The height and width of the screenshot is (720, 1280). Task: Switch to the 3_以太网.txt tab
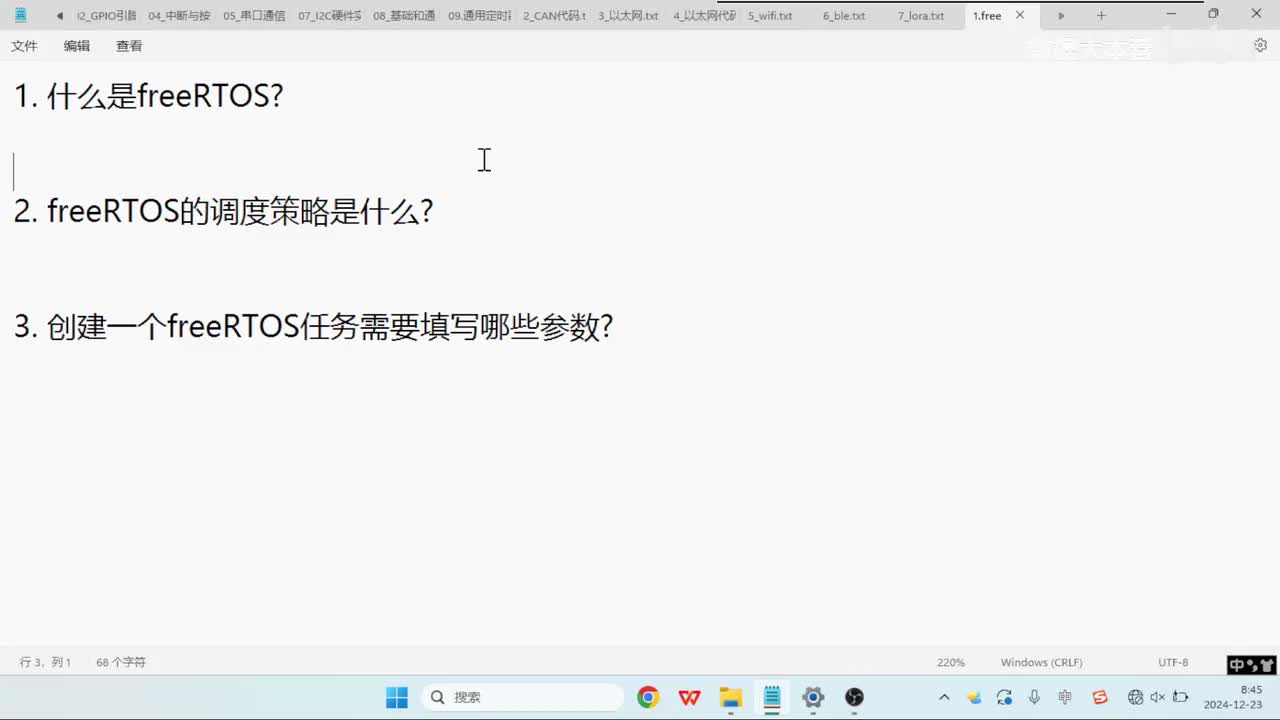[x=629, y=16]
